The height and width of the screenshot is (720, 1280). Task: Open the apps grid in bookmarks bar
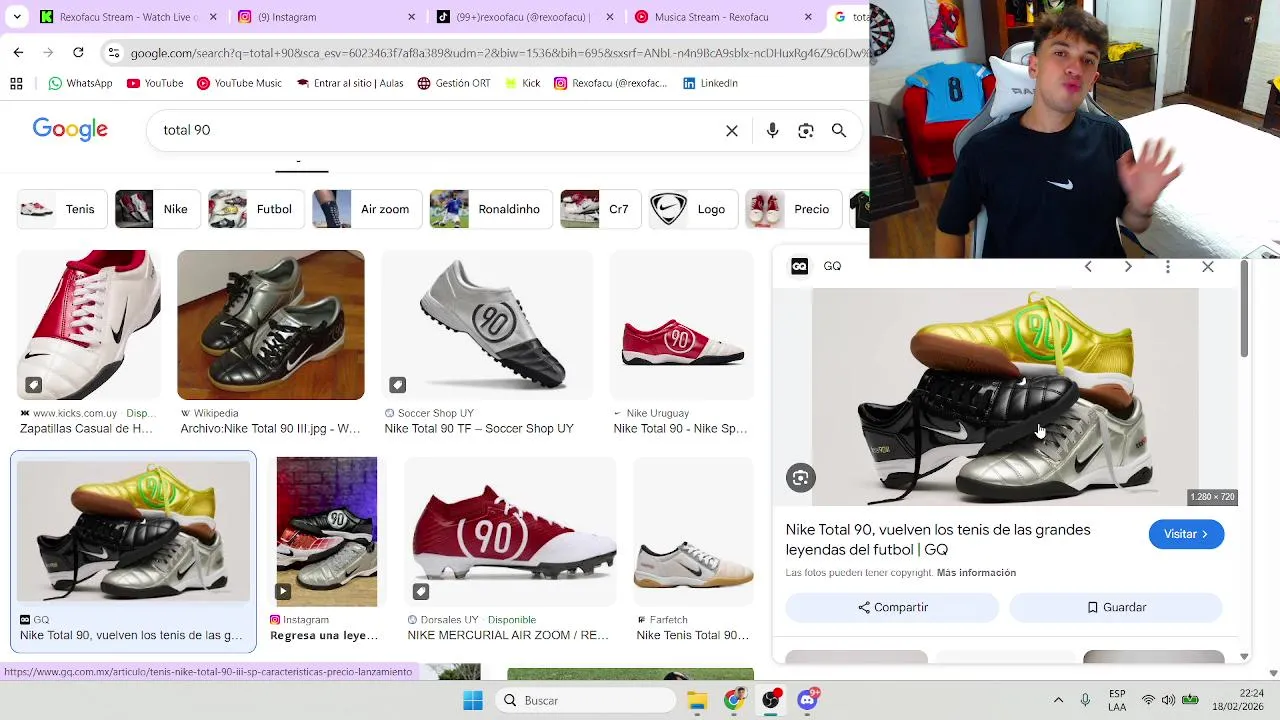tap(16, 83)
